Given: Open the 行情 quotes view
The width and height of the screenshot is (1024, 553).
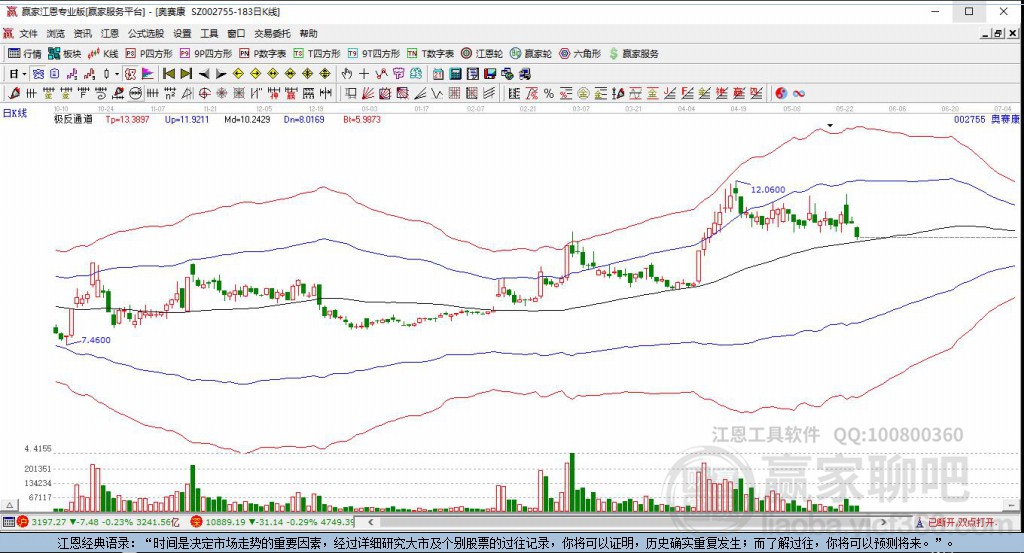Looking at the screenshot, I should pyautogui.click(x=25, y=54).
